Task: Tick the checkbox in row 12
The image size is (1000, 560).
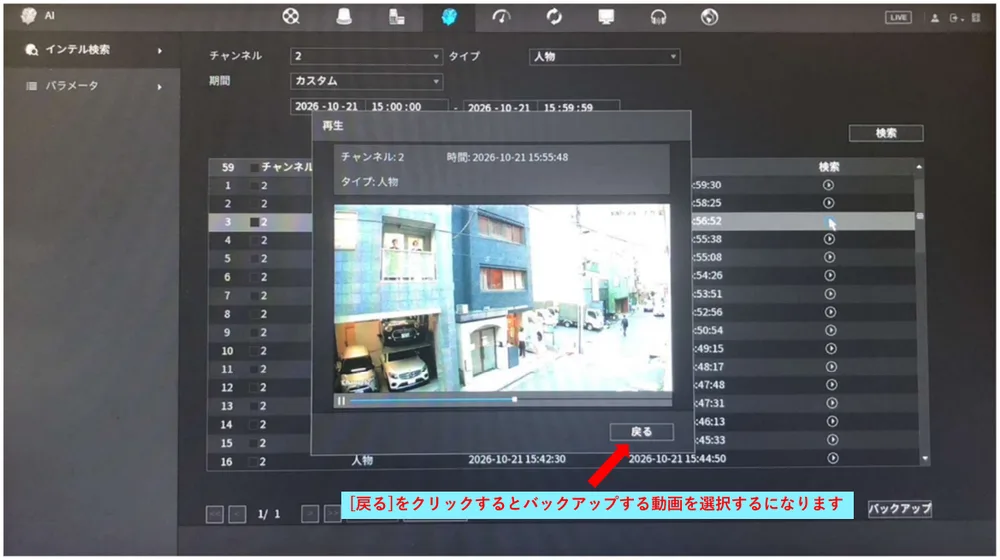Action: click(254, 388)
